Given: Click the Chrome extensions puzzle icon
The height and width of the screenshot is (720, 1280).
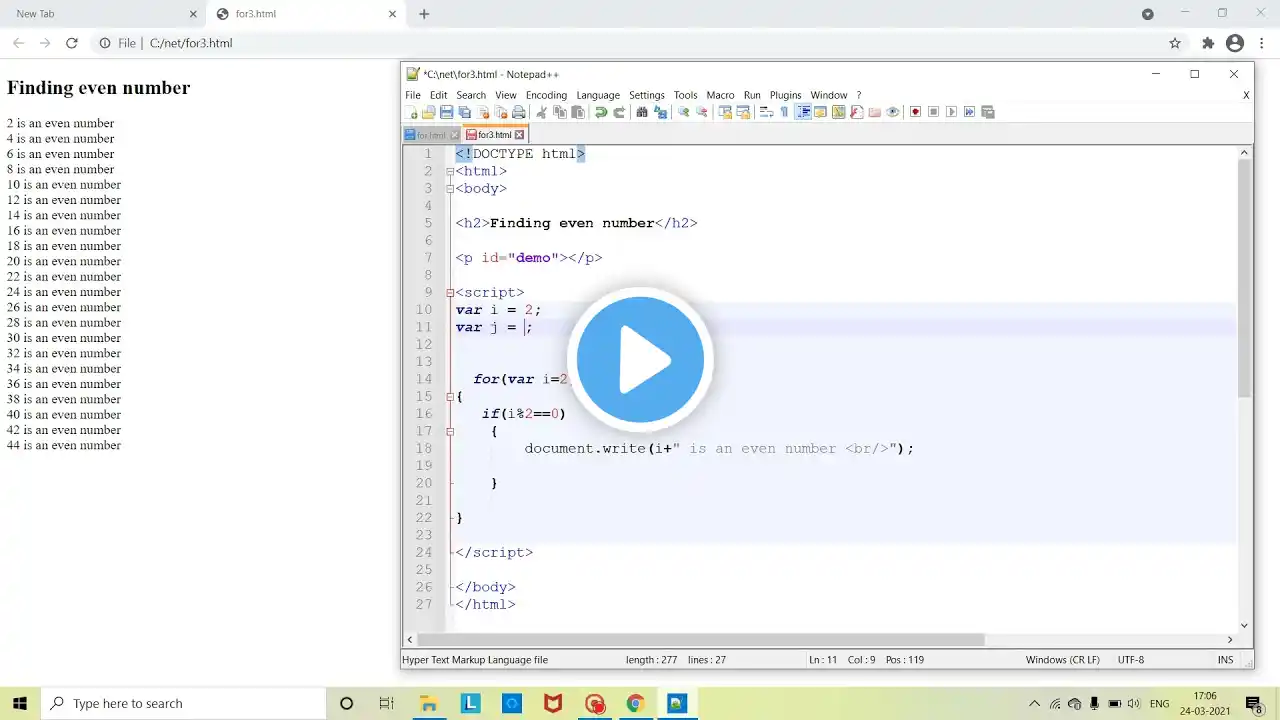Looking at the screenshot, I should (x=1208, y=43).
